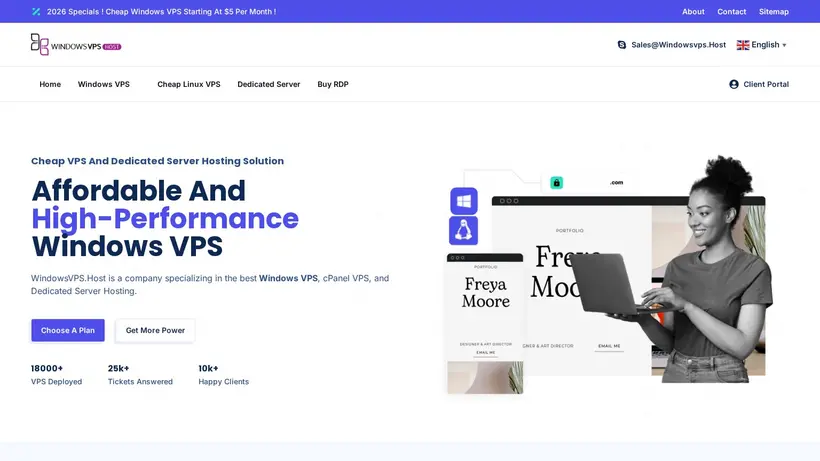Click the 2026 Specials promo banner text

(162, 11)
